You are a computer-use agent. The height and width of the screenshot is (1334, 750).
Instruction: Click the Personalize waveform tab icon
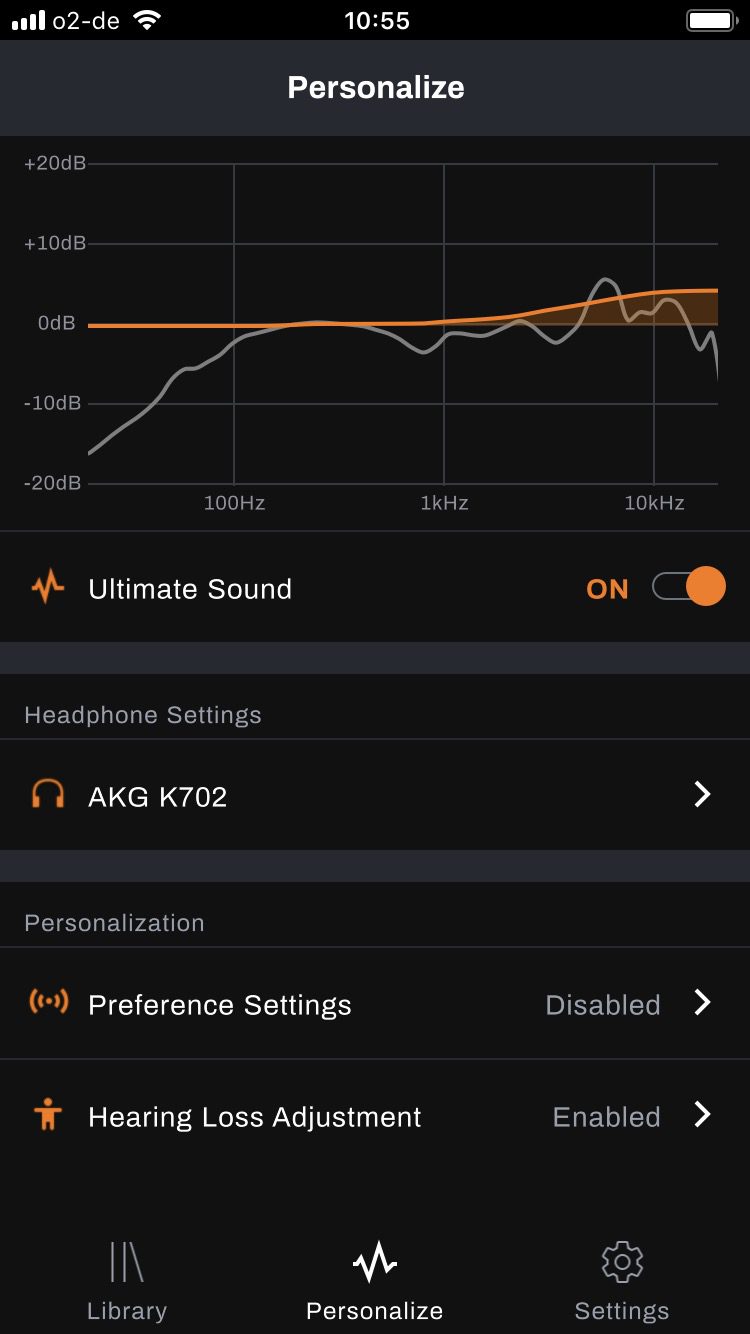click(374, 1264)
